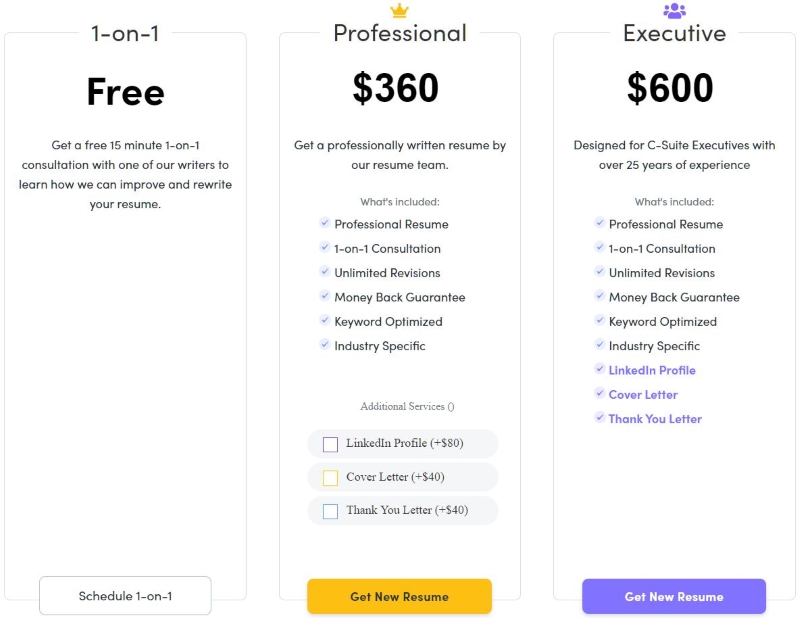Click checkmark icon next to Executive LinkedIn Profile
The height and width of the screenshot is (618, 800).
pyautogui.click(x=599, y=368)
